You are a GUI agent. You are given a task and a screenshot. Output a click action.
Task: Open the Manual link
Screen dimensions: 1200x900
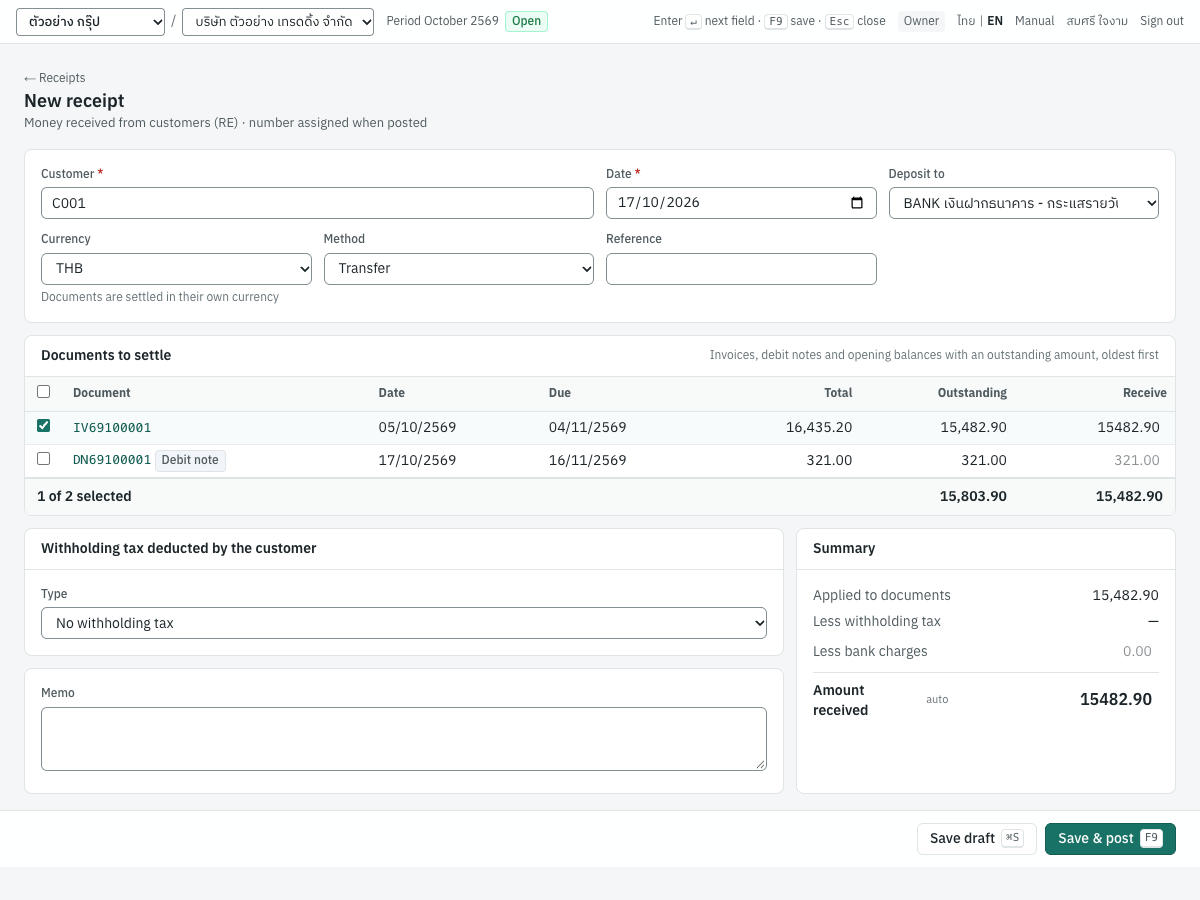(1035, 21)
